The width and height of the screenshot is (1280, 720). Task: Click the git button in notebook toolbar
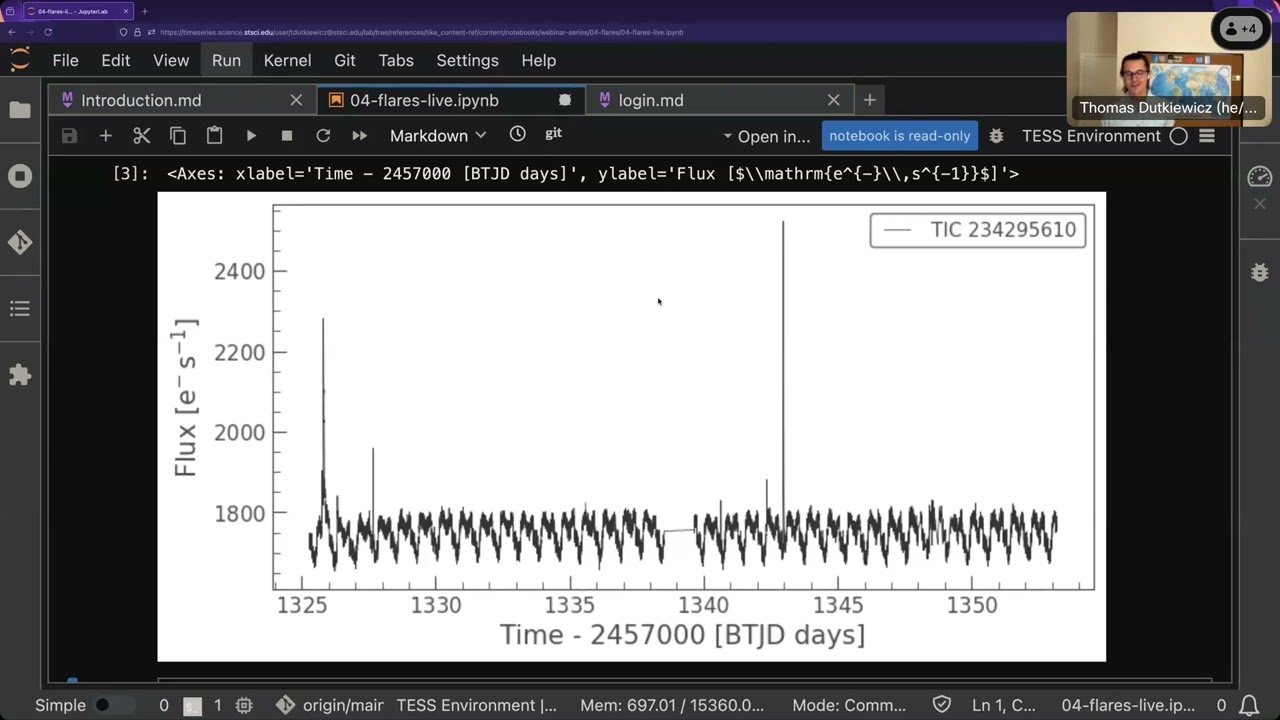tap(553, 134)
